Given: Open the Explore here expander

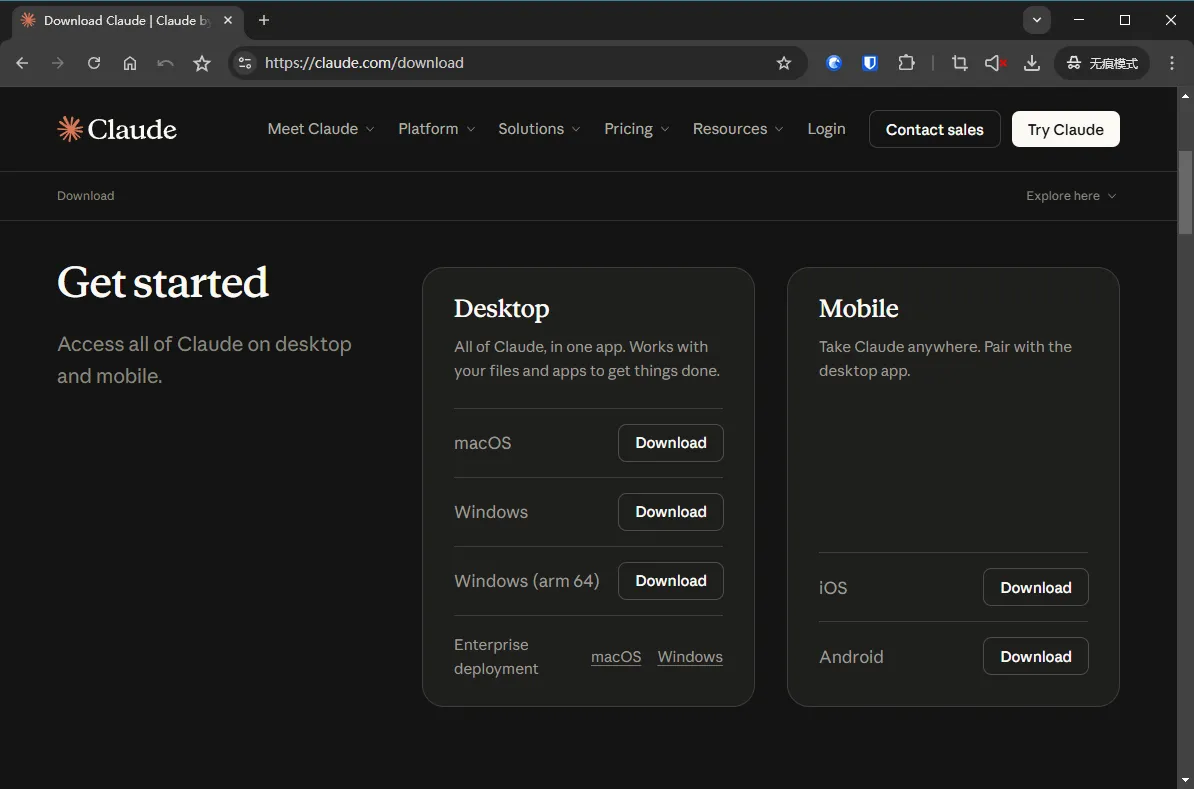Looking at the screenshot, I should (x=1071, y=196).
